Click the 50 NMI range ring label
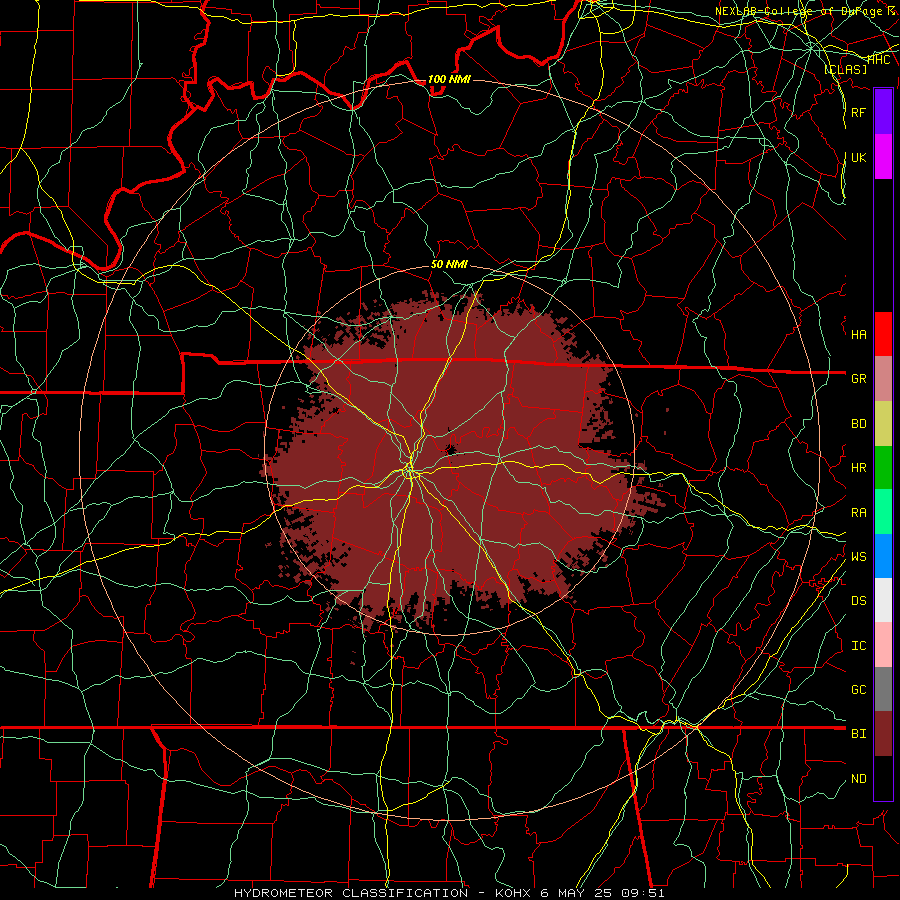The height and width of the screenshot is (900, 900). point(449,265)
